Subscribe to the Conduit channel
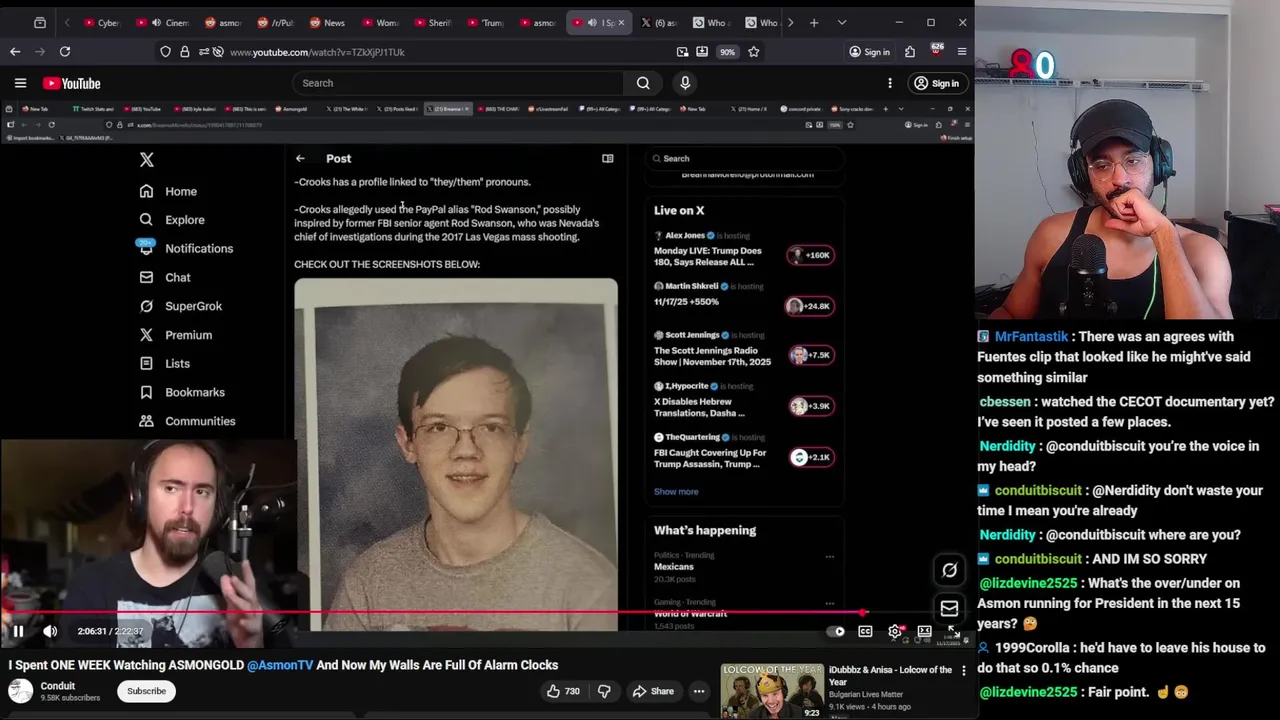Image resolution: width=1280 pixels, height=720 pixels. (x=146, y=691)
